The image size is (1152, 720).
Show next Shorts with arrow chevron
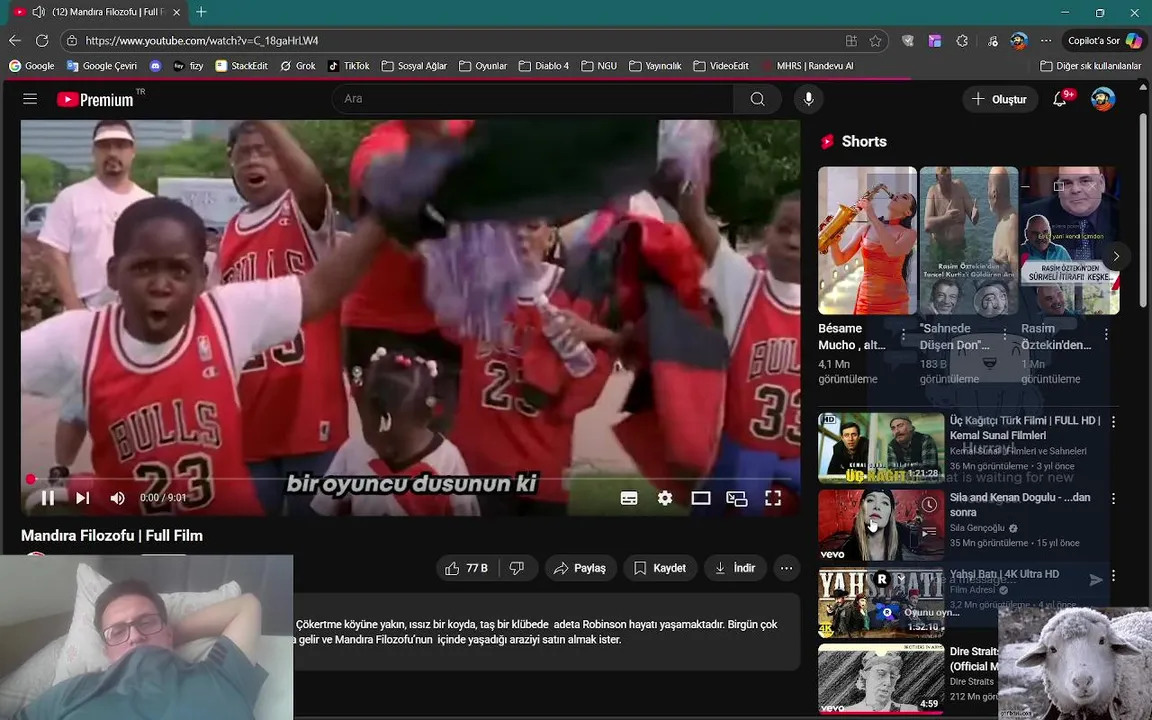1115,256
